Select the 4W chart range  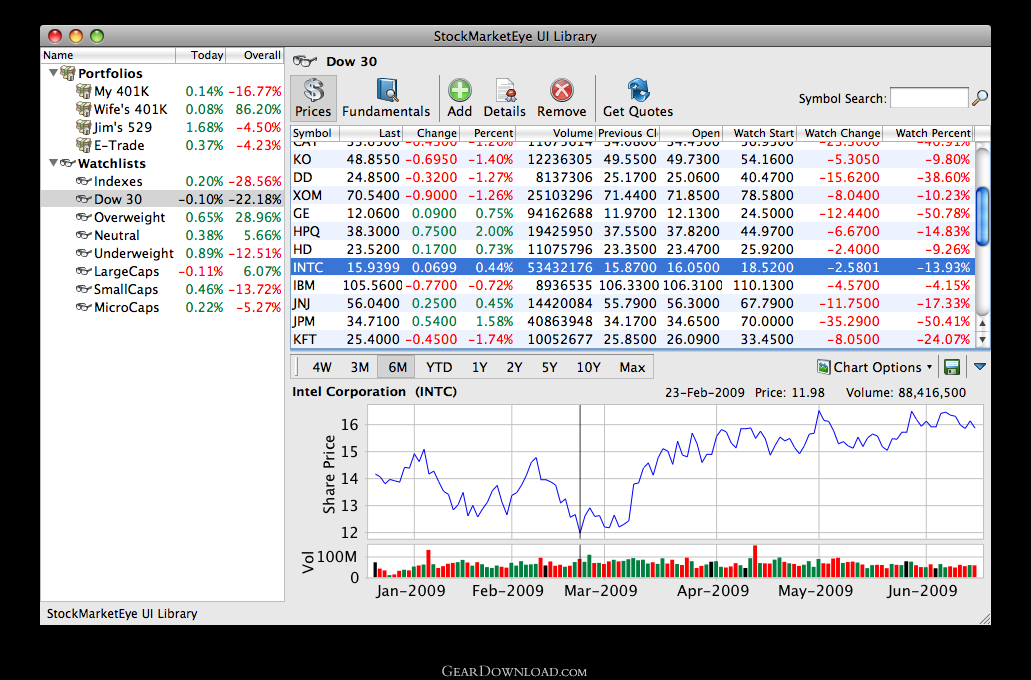tap(322, 367)
